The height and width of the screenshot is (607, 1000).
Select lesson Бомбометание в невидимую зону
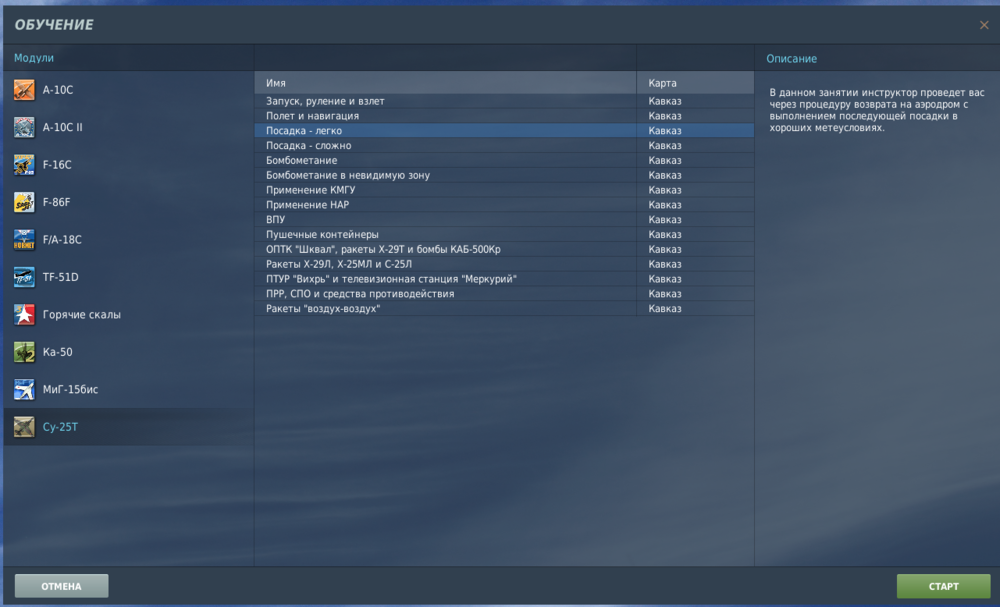coord(504,175)
